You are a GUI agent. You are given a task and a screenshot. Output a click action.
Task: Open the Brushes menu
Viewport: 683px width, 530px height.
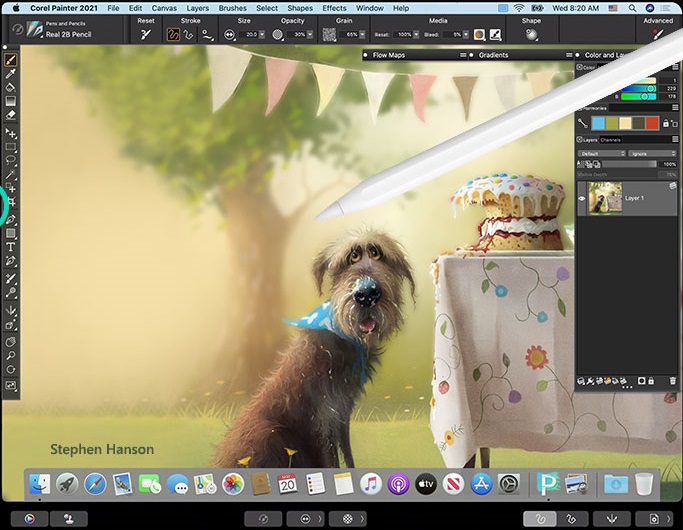click(233, 8)
